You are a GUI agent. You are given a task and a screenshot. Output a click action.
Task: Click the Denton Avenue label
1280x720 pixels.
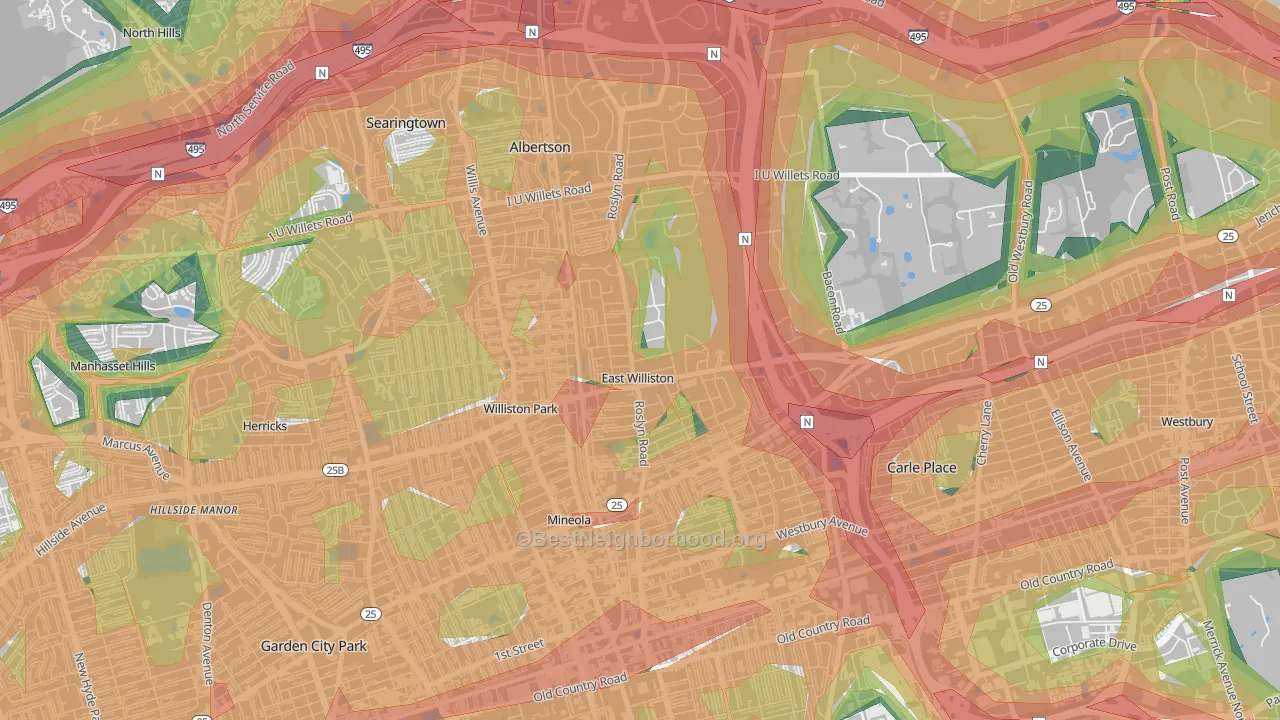tap(207, 643)
